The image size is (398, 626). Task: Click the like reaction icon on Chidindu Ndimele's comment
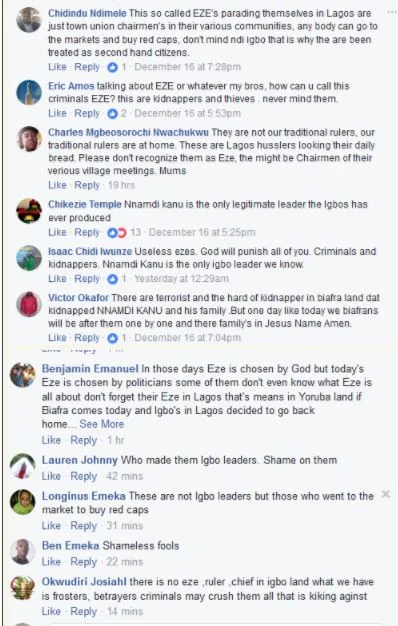click(x=112, y=67)
